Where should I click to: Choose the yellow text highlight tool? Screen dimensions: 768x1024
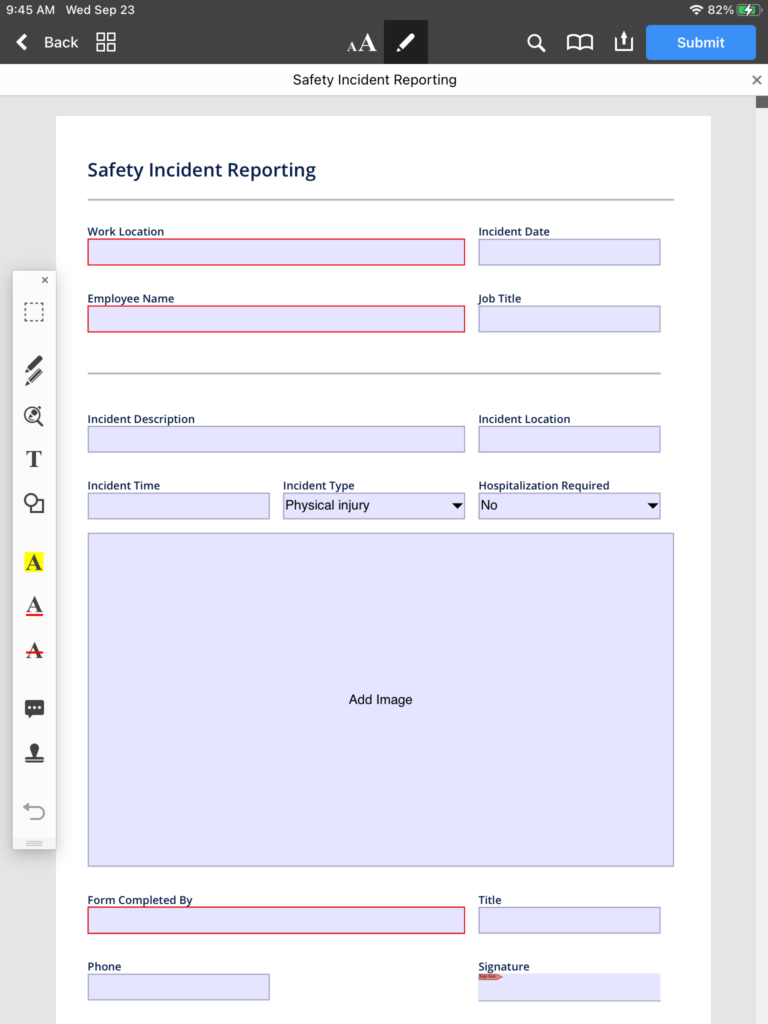(34, 562)
